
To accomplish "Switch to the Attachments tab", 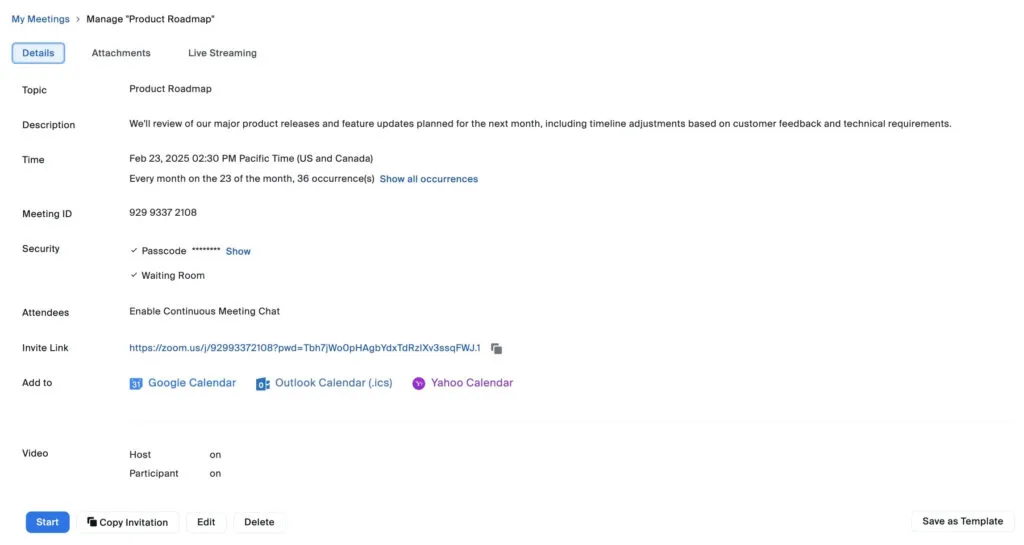I will click(x=121, y=53).
